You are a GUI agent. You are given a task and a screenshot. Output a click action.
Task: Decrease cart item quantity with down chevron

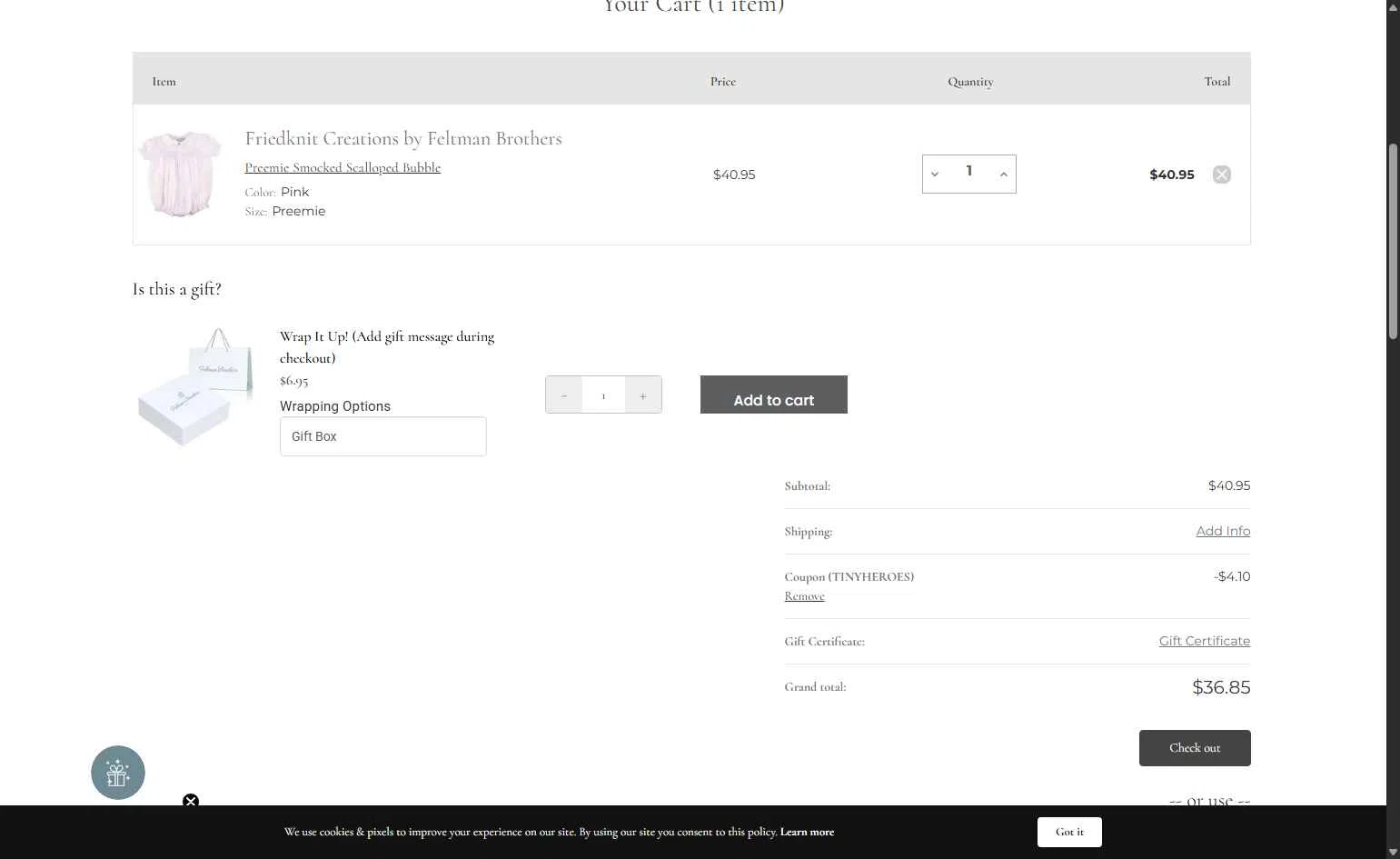(935, 175)
